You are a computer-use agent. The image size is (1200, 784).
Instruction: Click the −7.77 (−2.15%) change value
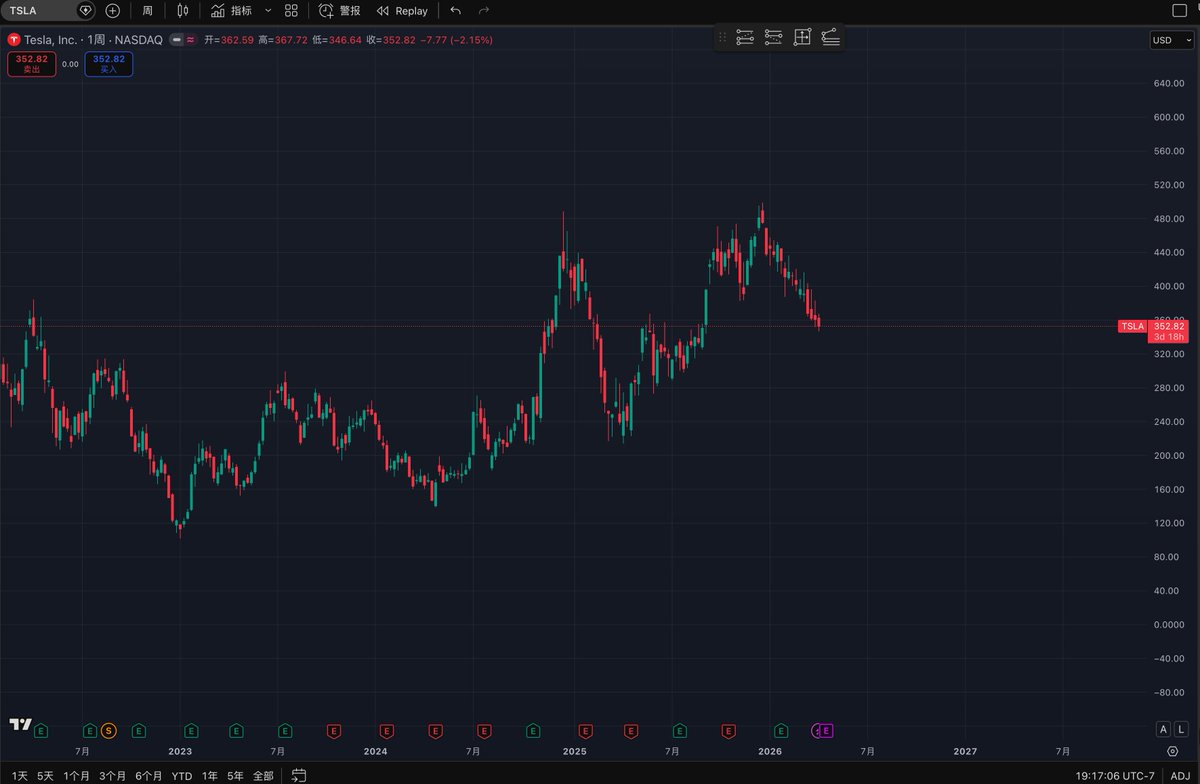(x=457, y=39)
